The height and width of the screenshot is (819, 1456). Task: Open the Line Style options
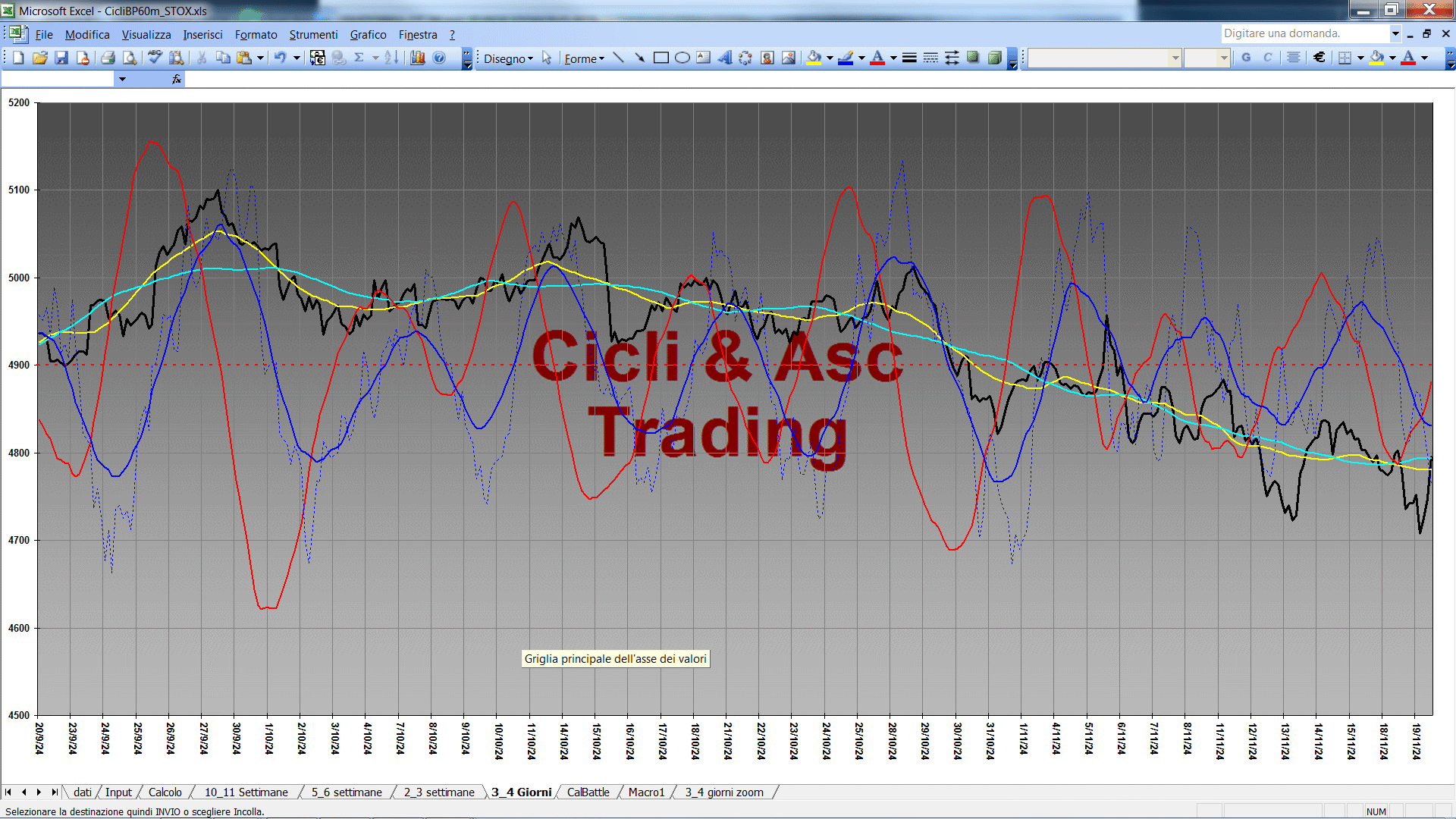[909, 58]
